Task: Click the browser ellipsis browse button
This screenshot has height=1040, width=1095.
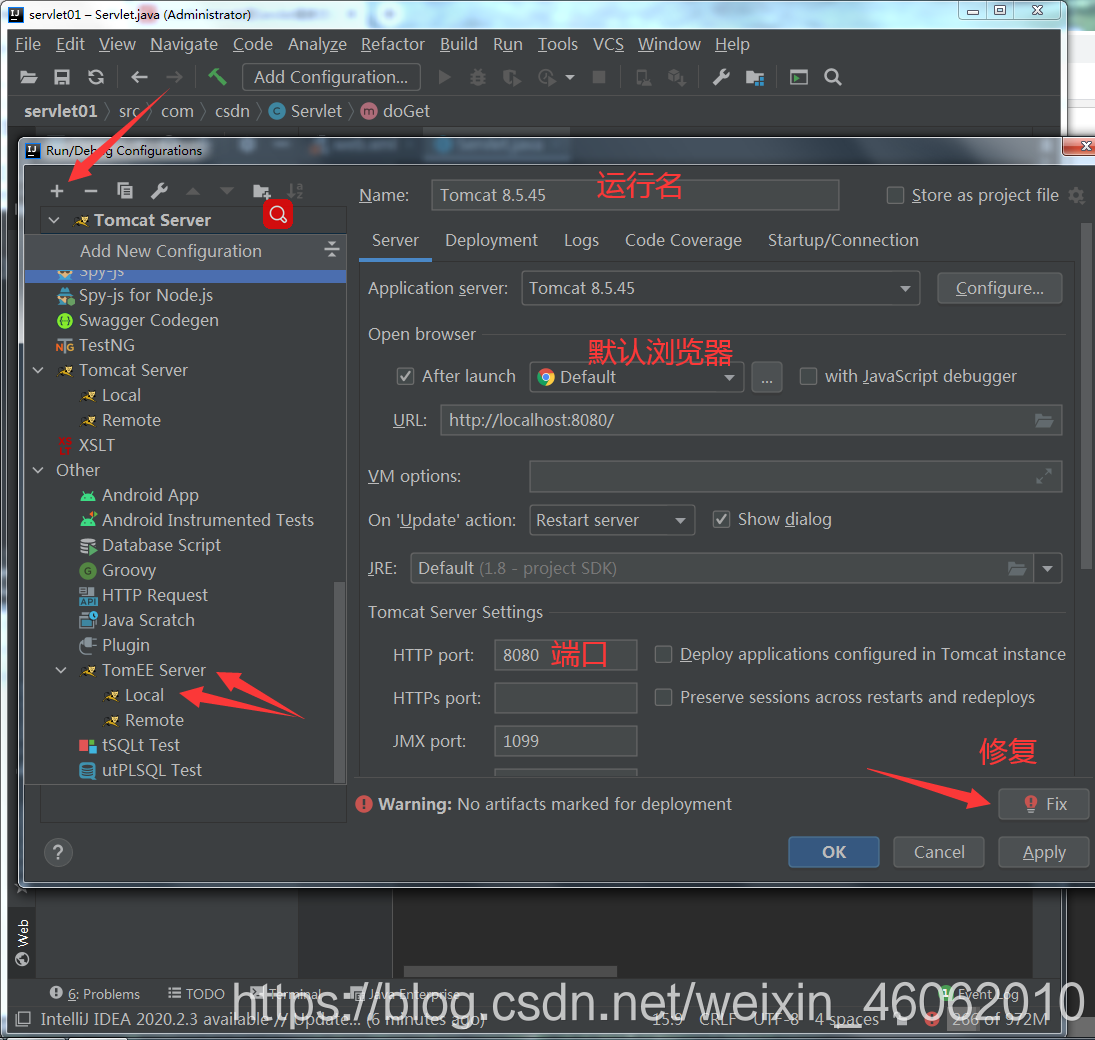Action: [766, 378]
